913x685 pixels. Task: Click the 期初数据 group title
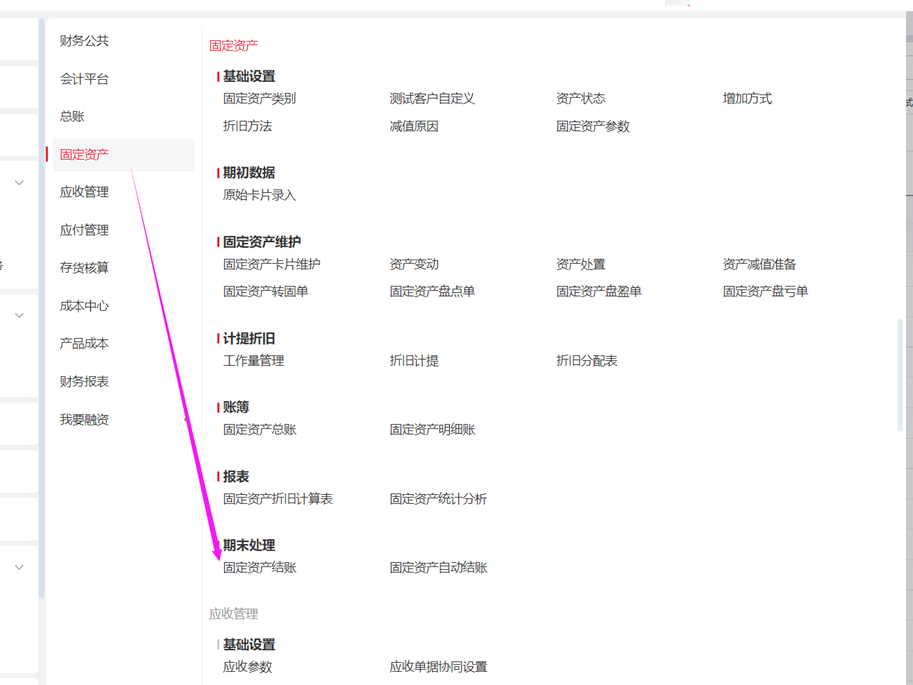click(249, 173)
